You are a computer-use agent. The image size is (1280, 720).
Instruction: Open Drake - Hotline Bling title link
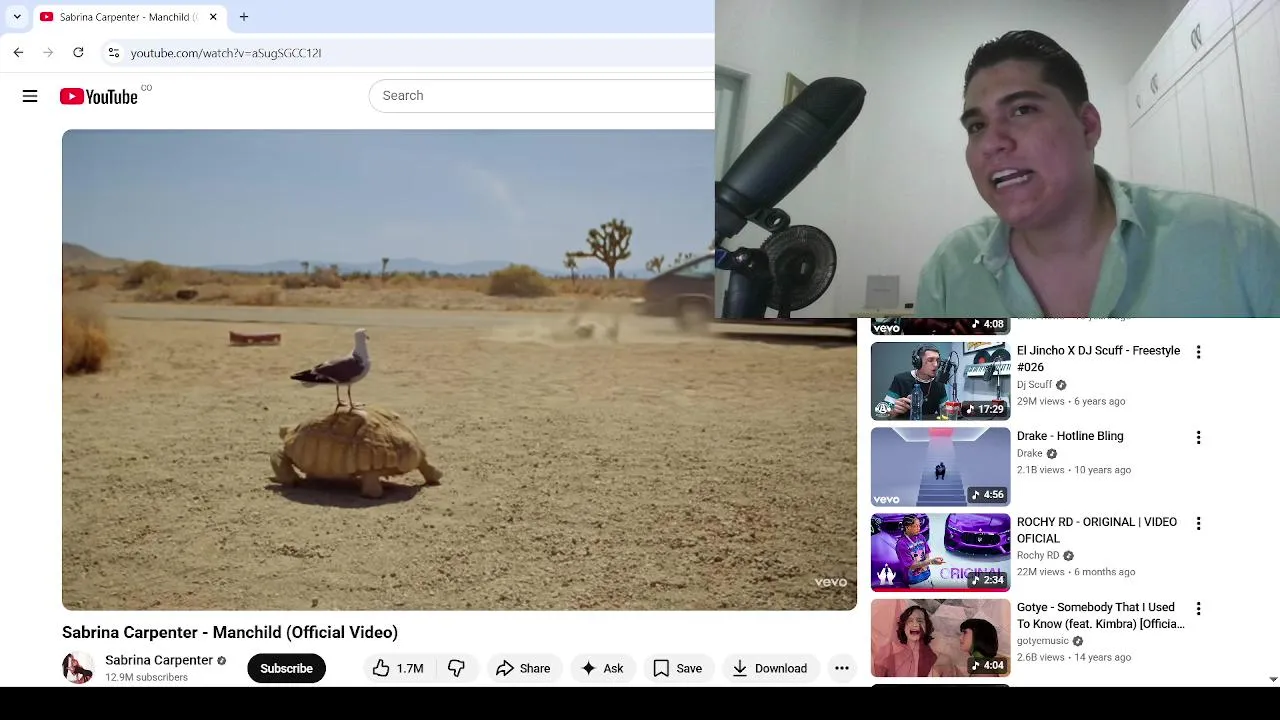click(x=1070, y=436)
